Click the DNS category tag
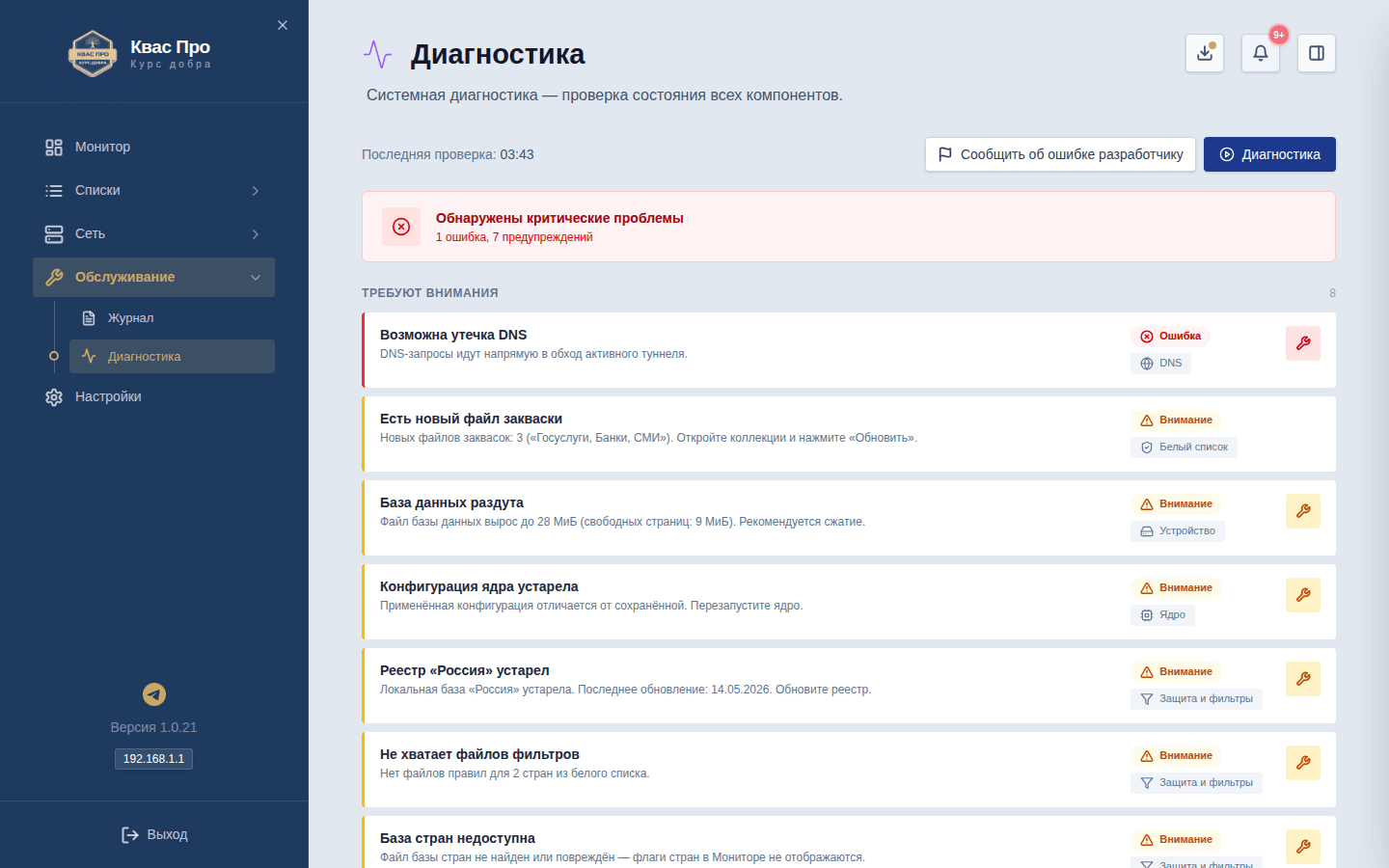The height and width of the screenshot is (868, 1389). (x=1160, y=364)
